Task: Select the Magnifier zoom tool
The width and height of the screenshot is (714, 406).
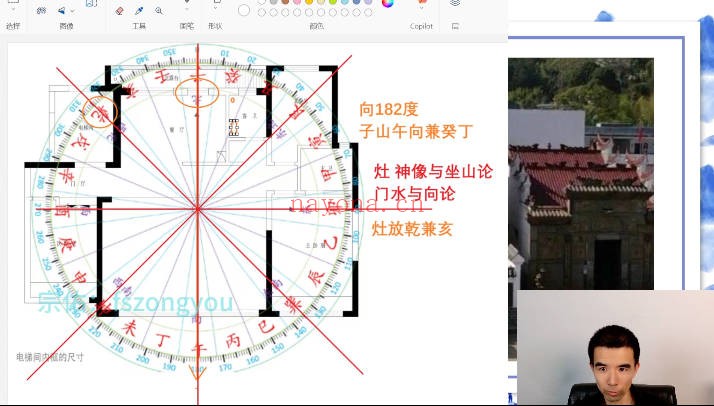Action: click(158, 11)
